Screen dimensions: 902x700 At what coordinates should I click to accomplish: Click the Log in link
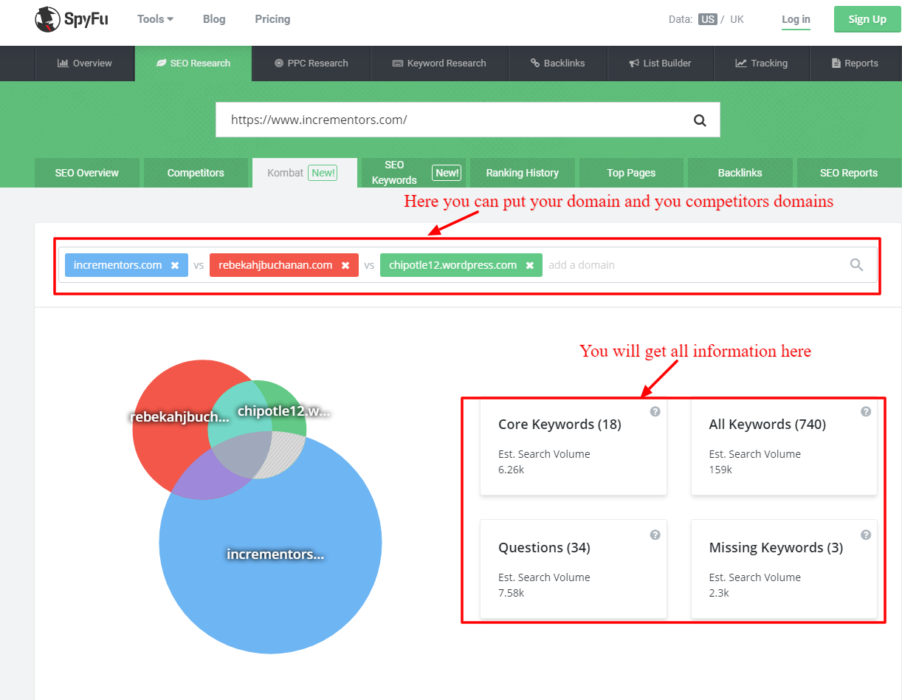pyautogui.click(x=796, y=20)
